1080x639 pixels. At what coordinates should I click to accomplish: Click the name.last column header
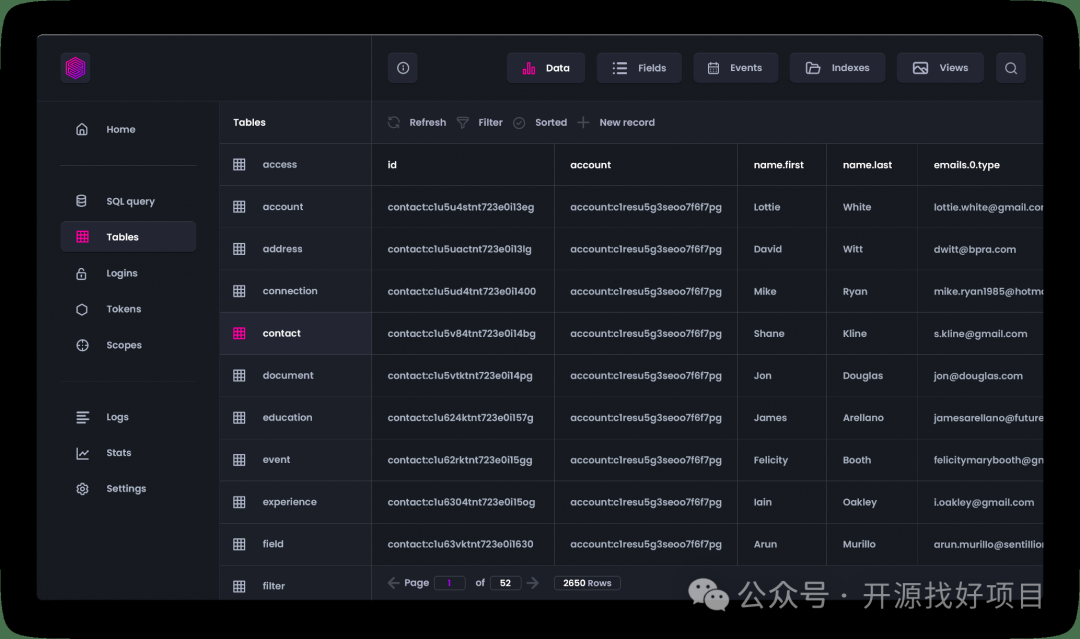point(867,165)
